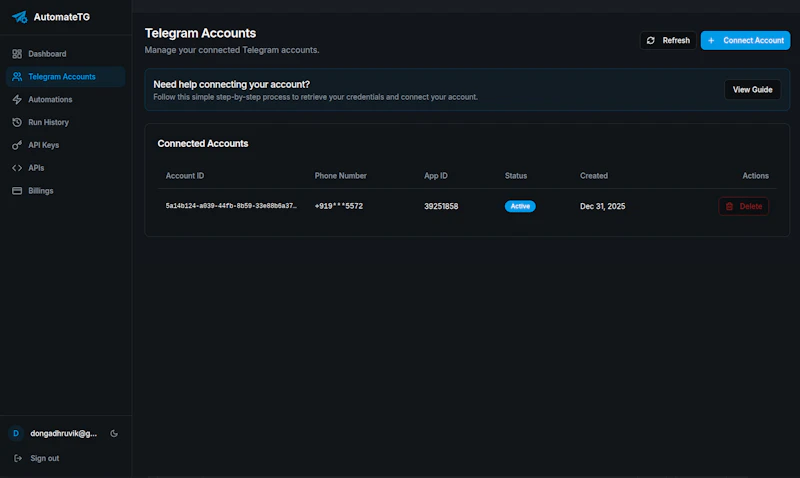Click the created date Dec 31, 2025
The width and height of the screenshot is (800, 478).
click(603, 206)
